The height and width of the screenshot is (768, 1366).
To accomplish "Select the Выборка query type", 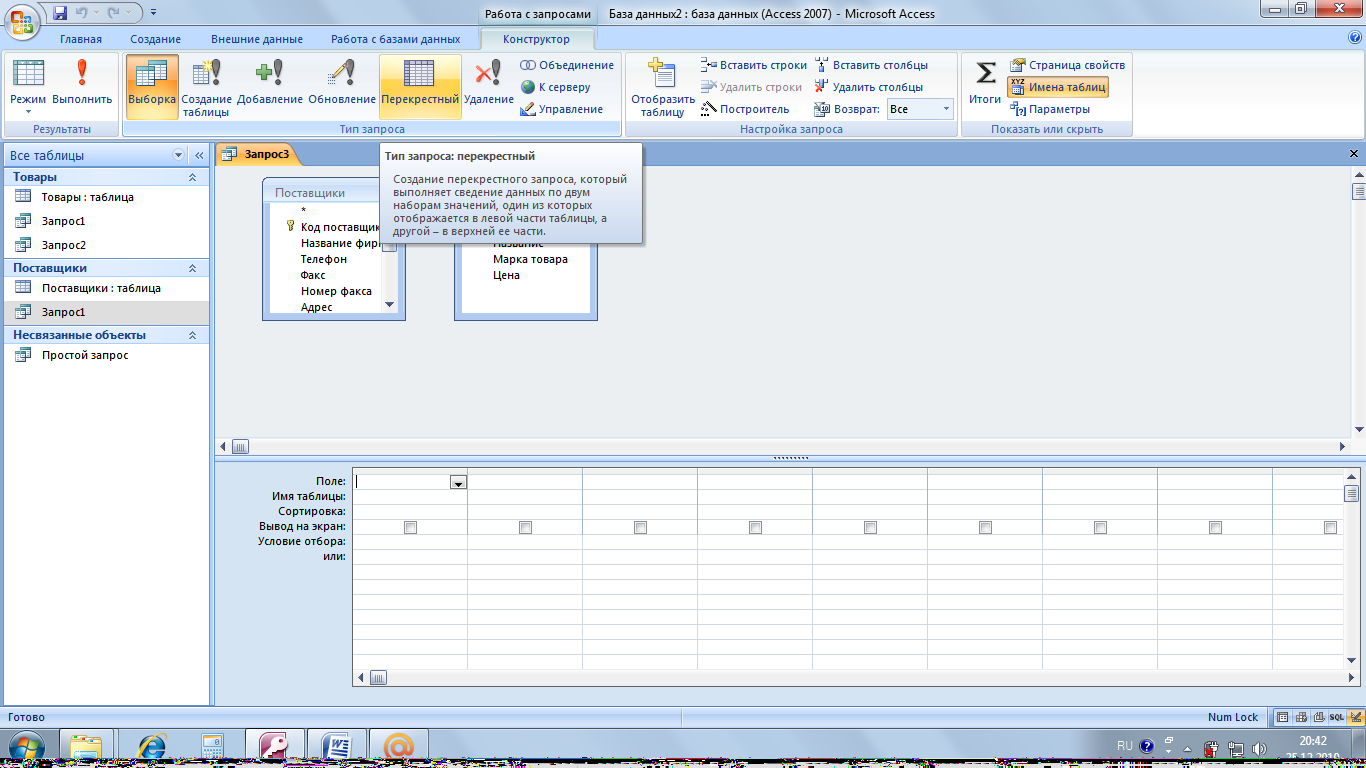I will (x=152, y=88).
